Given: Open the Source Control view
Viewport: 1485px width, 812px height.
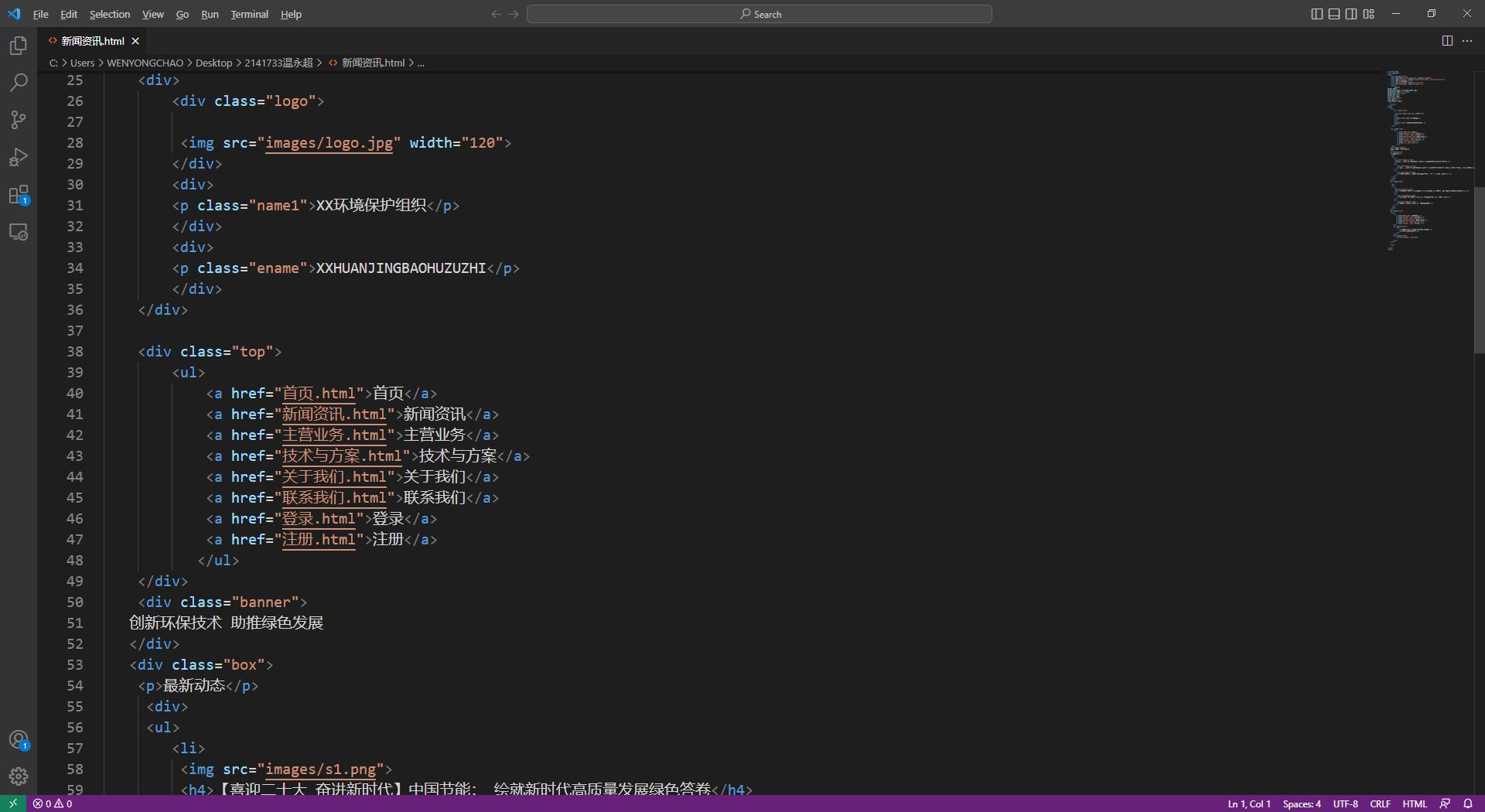Looking at the screenshot, I should pyautogui.click(x=19, y=120).
